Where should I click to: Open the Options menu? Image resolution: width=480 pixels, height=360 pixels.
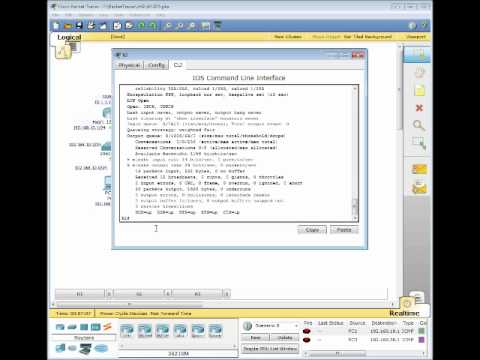86,15
